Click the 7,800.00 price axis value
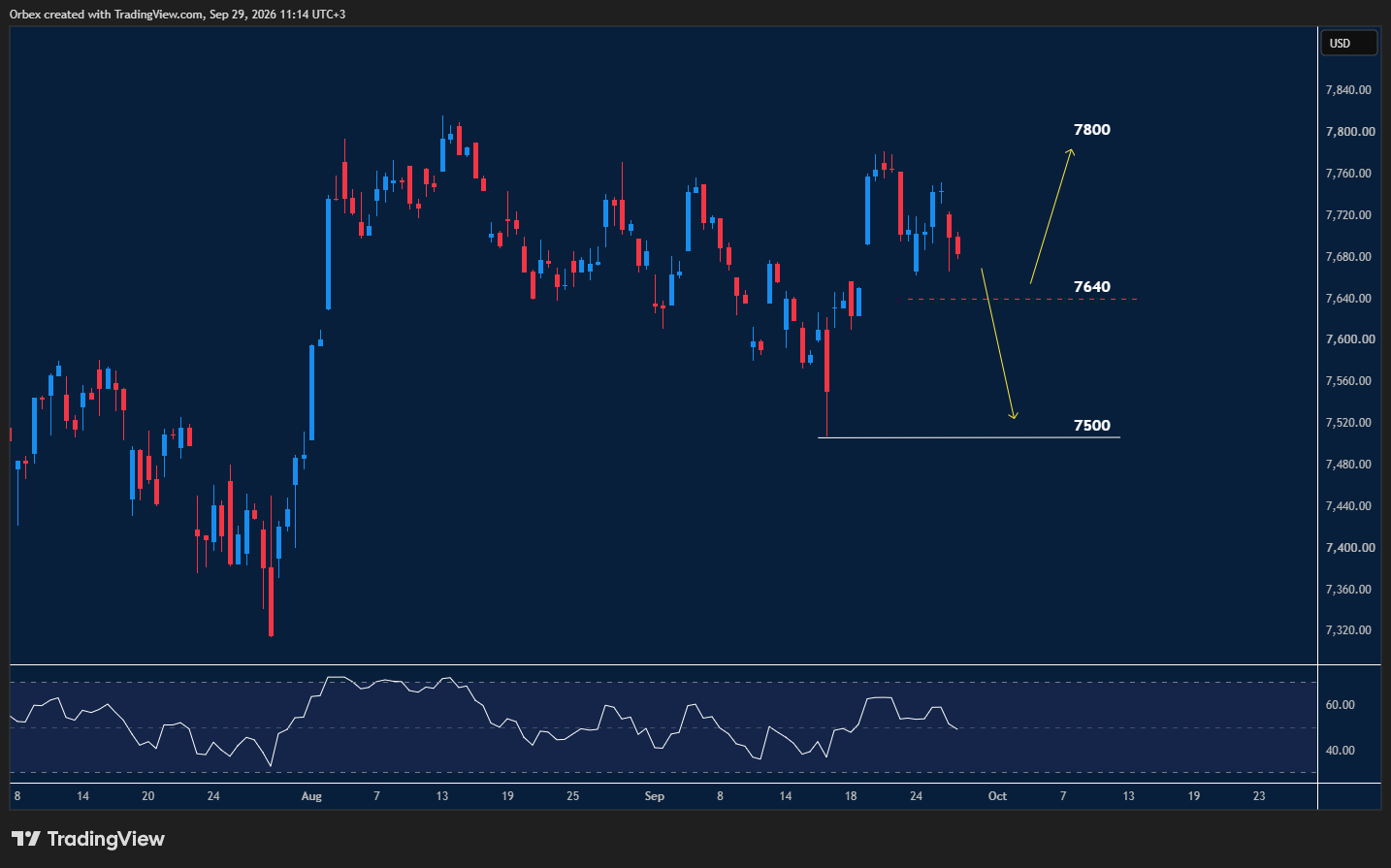Screen dimensions: 1391x868 (x=1350, y=132)
